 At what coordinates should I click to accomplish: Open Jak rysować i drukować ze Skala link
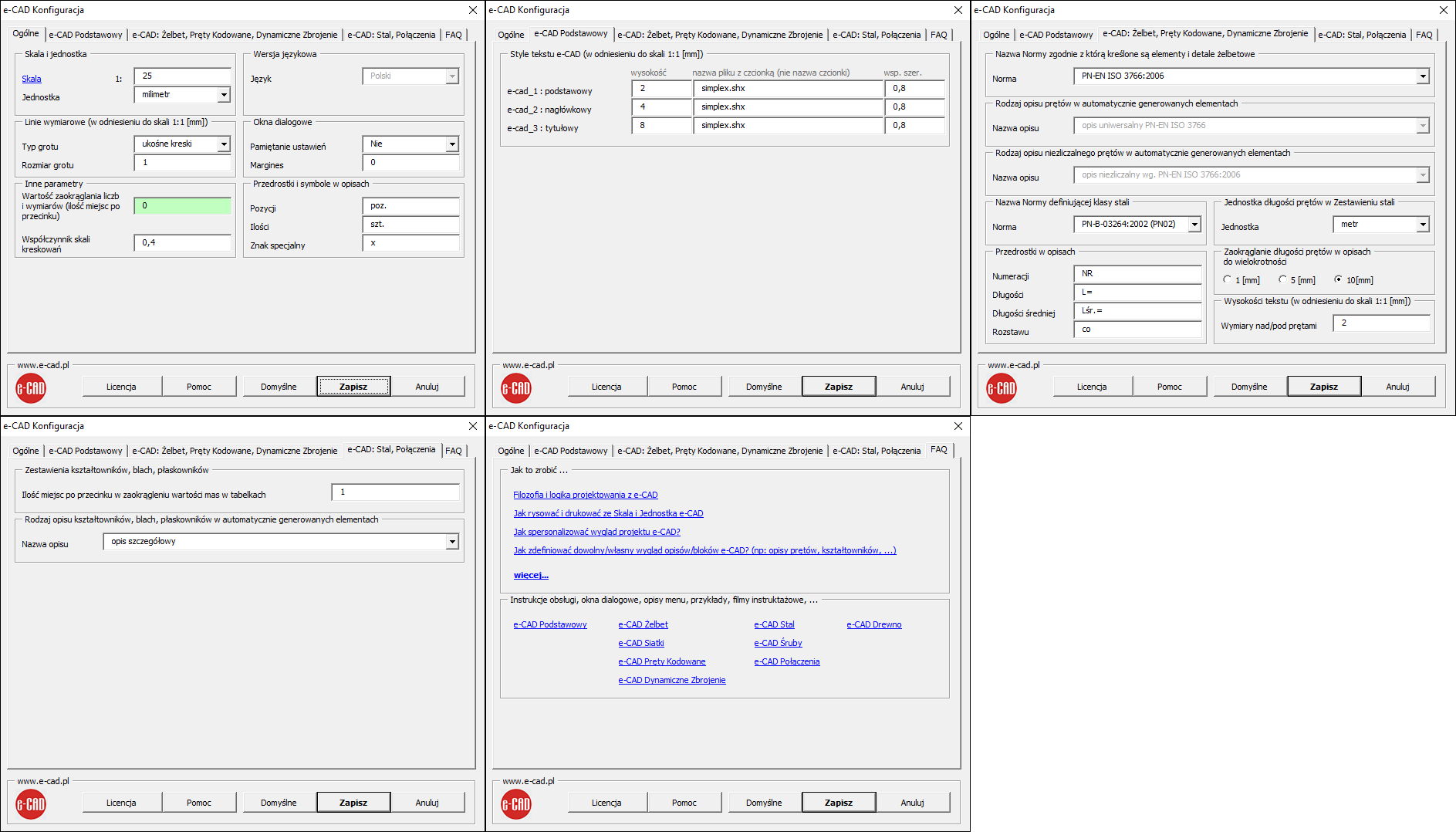click(609, 513)
